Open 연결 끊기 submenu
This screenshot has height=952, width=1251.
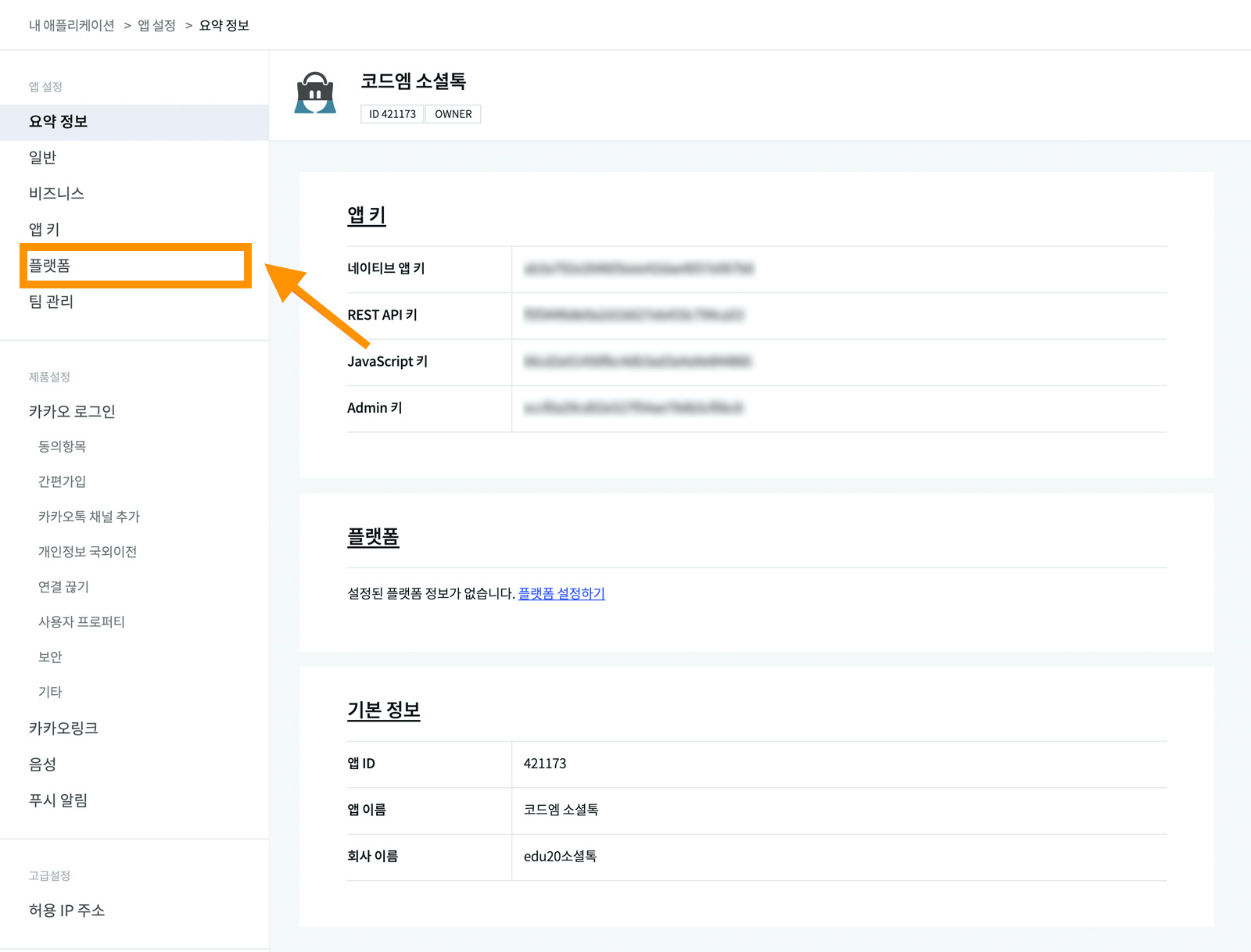(63, 587)
